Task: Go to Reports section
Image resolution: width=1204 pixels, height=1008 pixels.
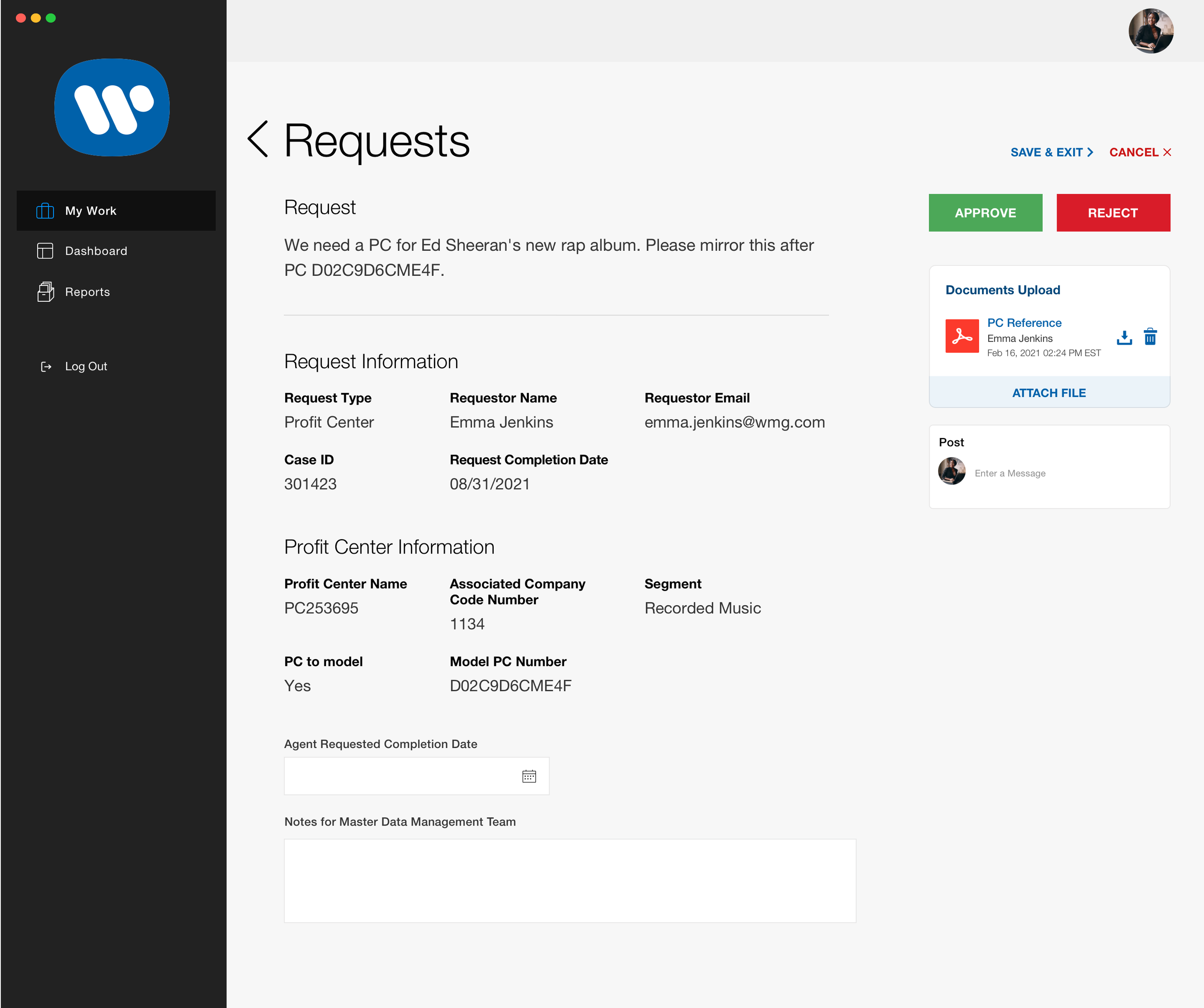Action: tap(87, 292)
